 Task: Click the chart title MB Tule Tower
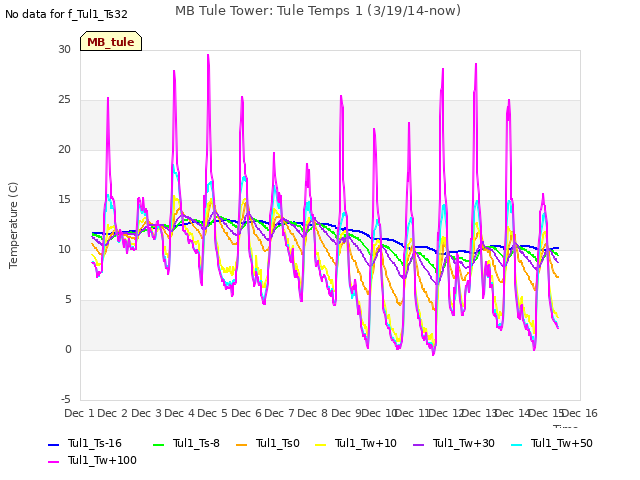click(x=318, y=11)
